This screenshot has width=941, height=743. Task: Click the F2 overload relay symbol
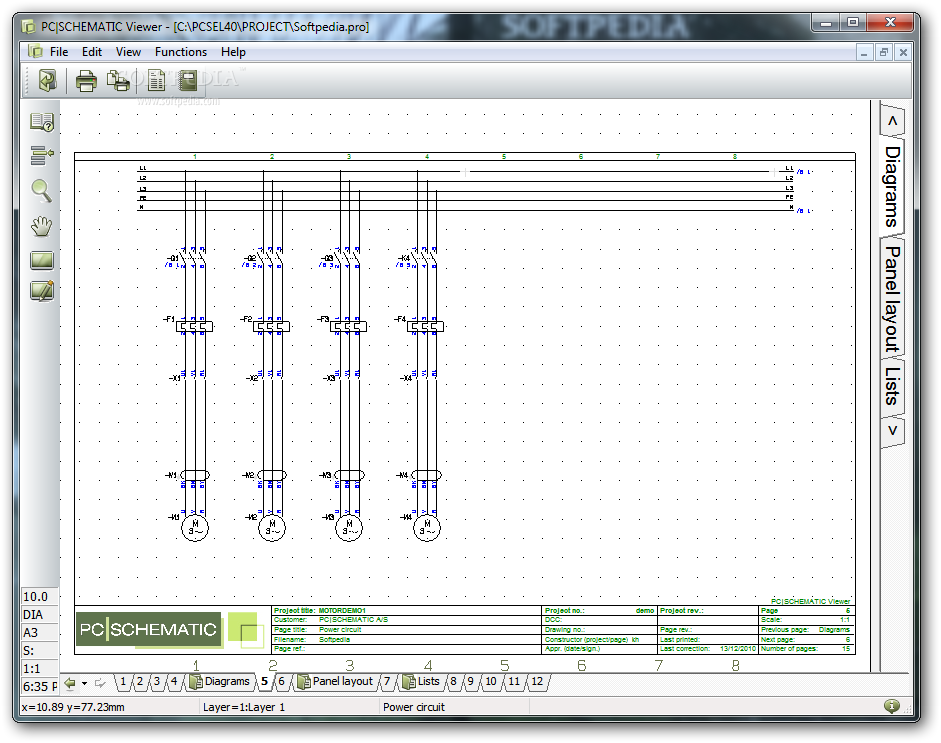[271, 326]
